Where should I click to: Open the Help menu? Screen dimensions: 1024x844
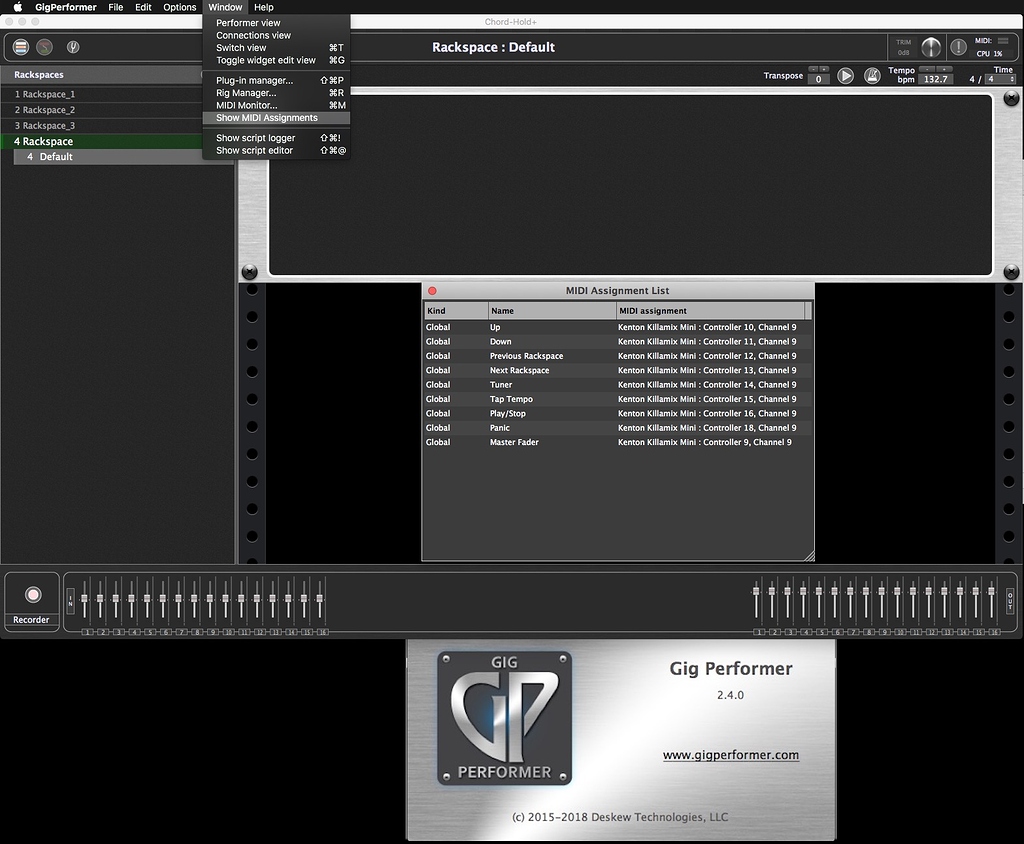click(x=263, y=6)
